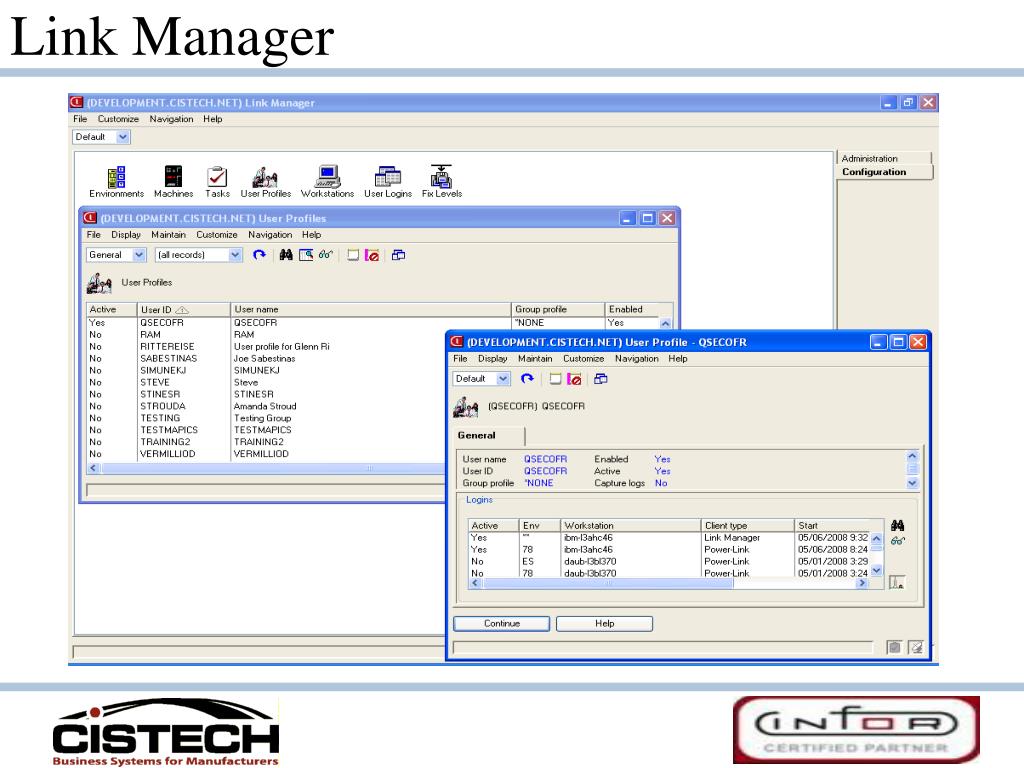
Task: Click scroll up arrow in QSECOFR general panel
Action: [912, 456]
